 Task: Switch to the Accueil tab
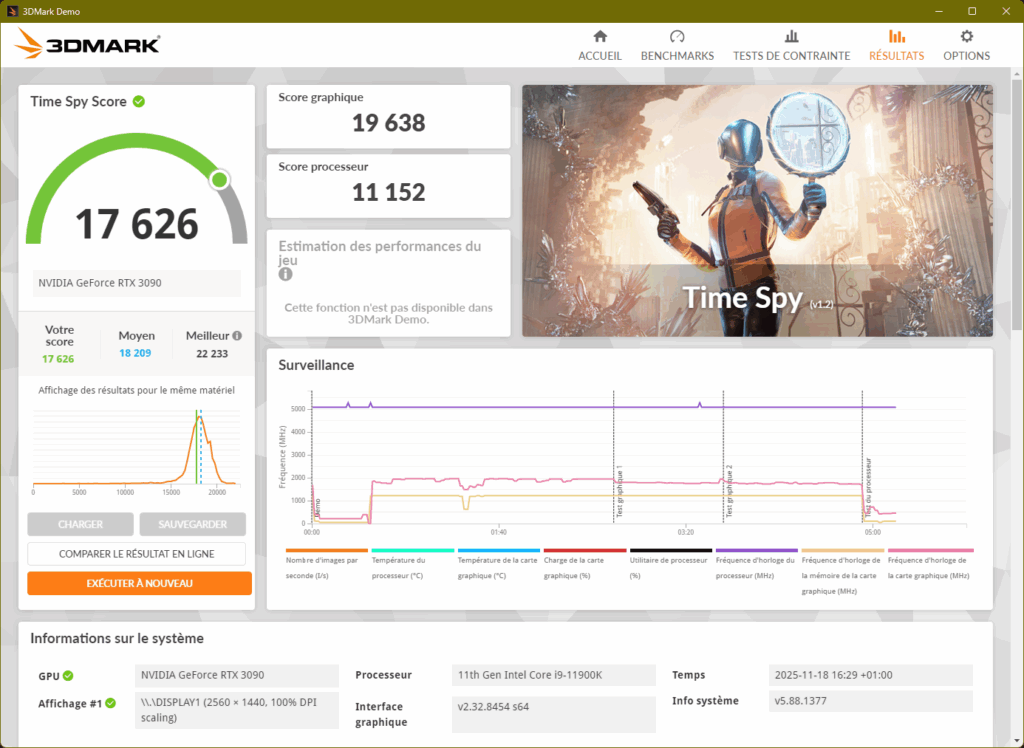tap(599, 38)
